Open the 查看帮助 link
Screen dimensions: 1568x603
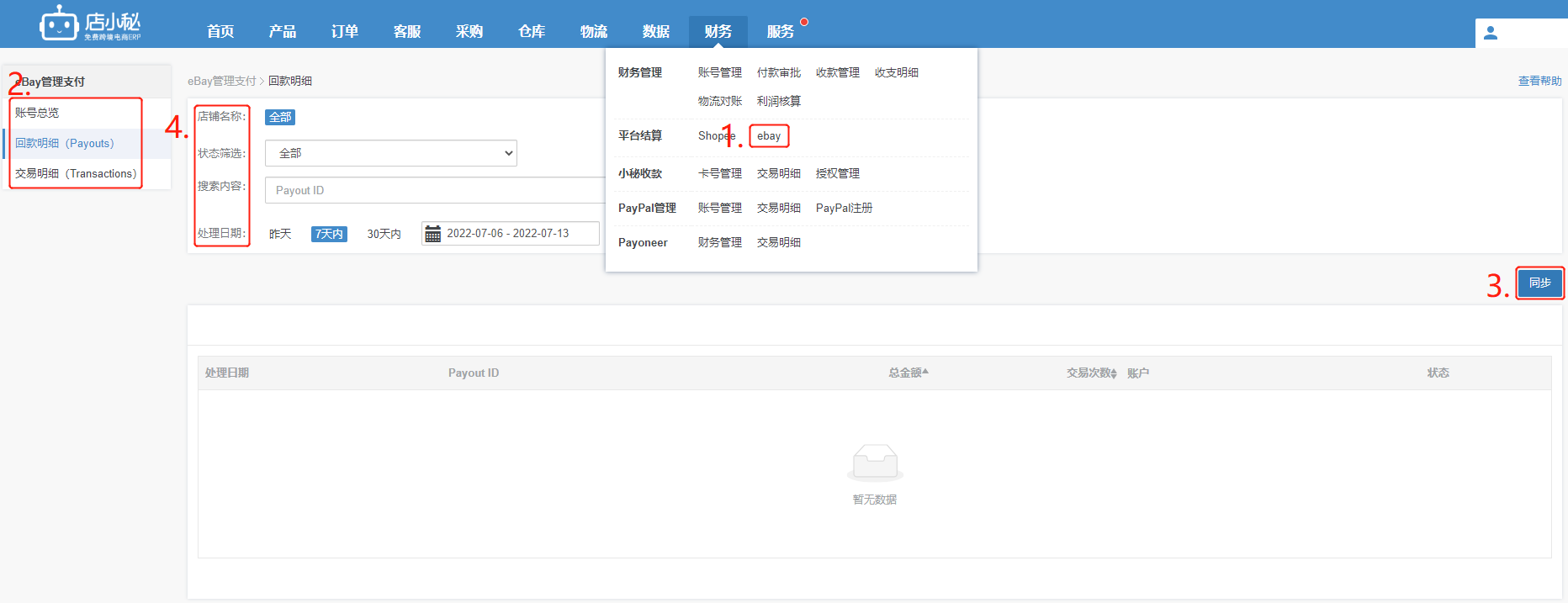[1539, 81]
